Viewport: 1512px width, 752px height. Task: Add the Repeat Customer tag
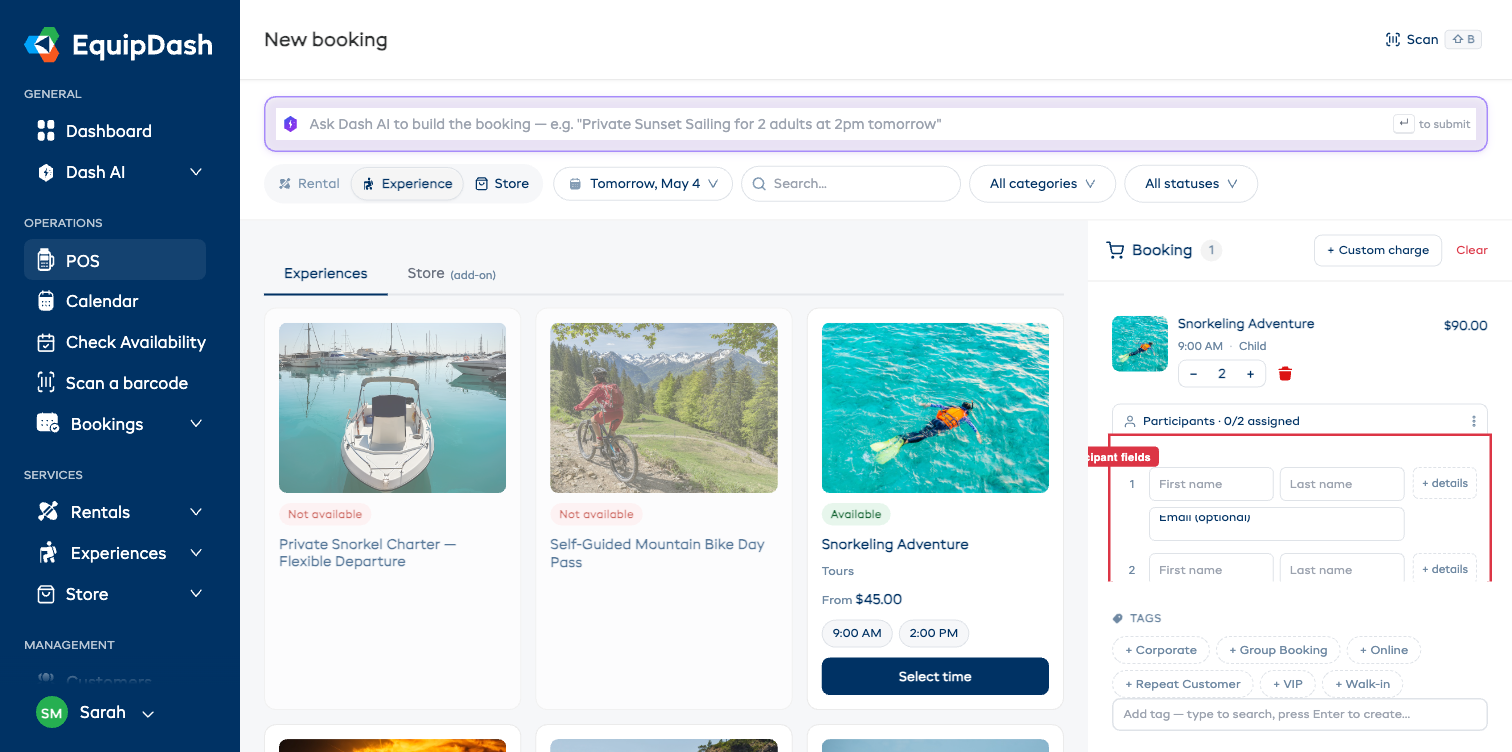pos(1183,684)
